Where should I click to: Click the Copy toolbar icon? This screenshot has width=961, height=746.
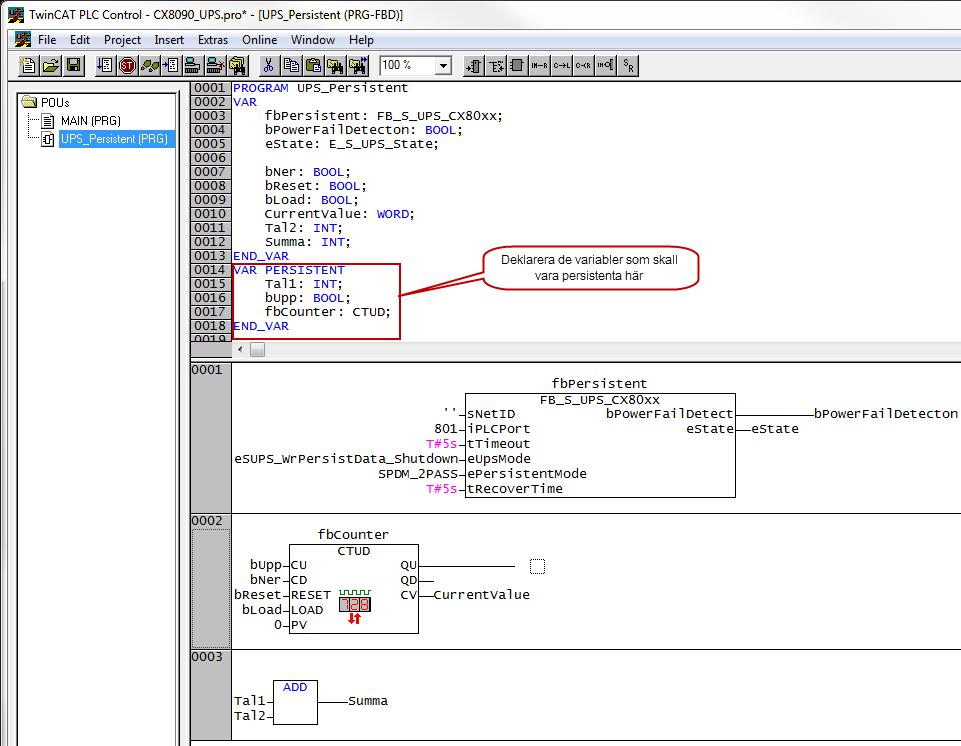(x=291, y=65)
